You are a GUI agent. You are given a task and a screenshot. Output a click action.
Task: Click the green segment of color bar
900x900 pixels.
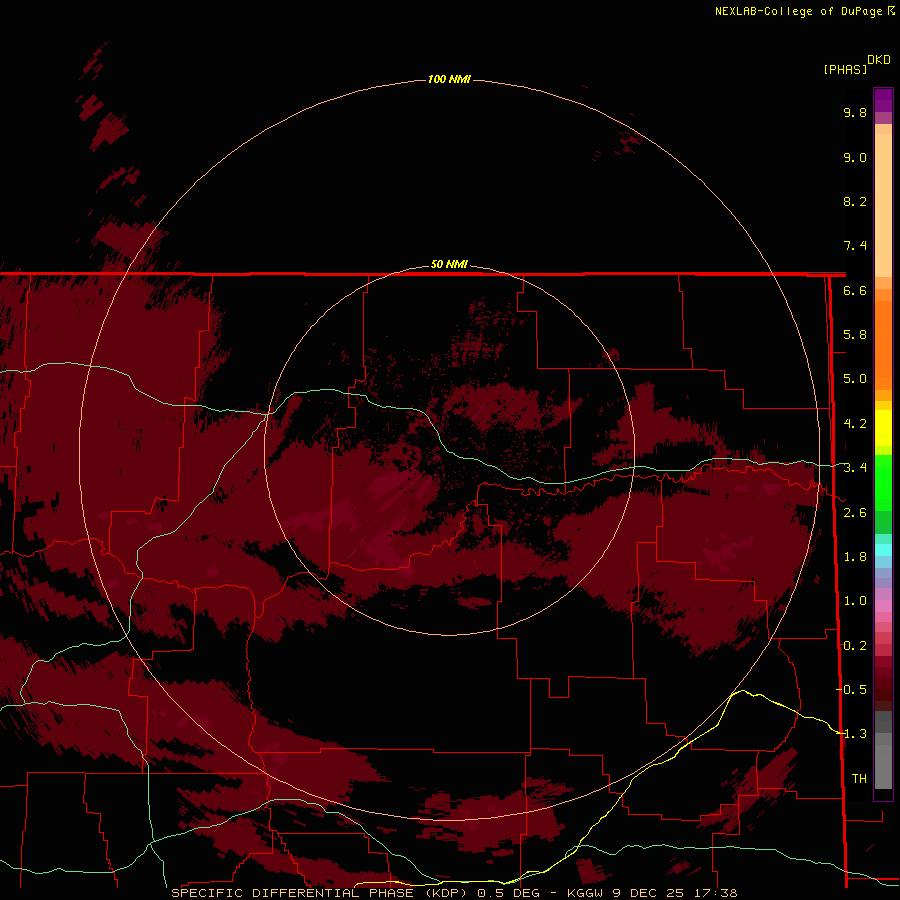coord(883,483)
